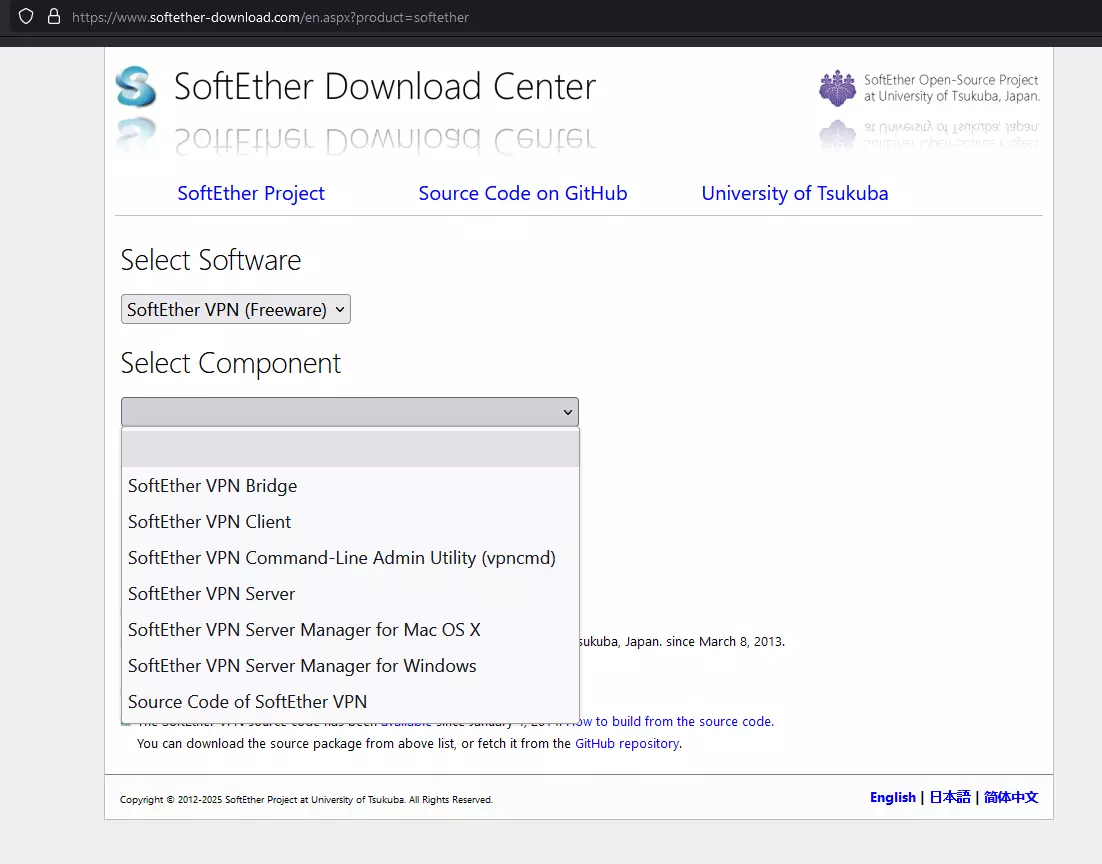Collapse the Select Component dropdown
The height and width of the screenshot is (864, 1102).
pyautogui.click(x=349, y=412)
